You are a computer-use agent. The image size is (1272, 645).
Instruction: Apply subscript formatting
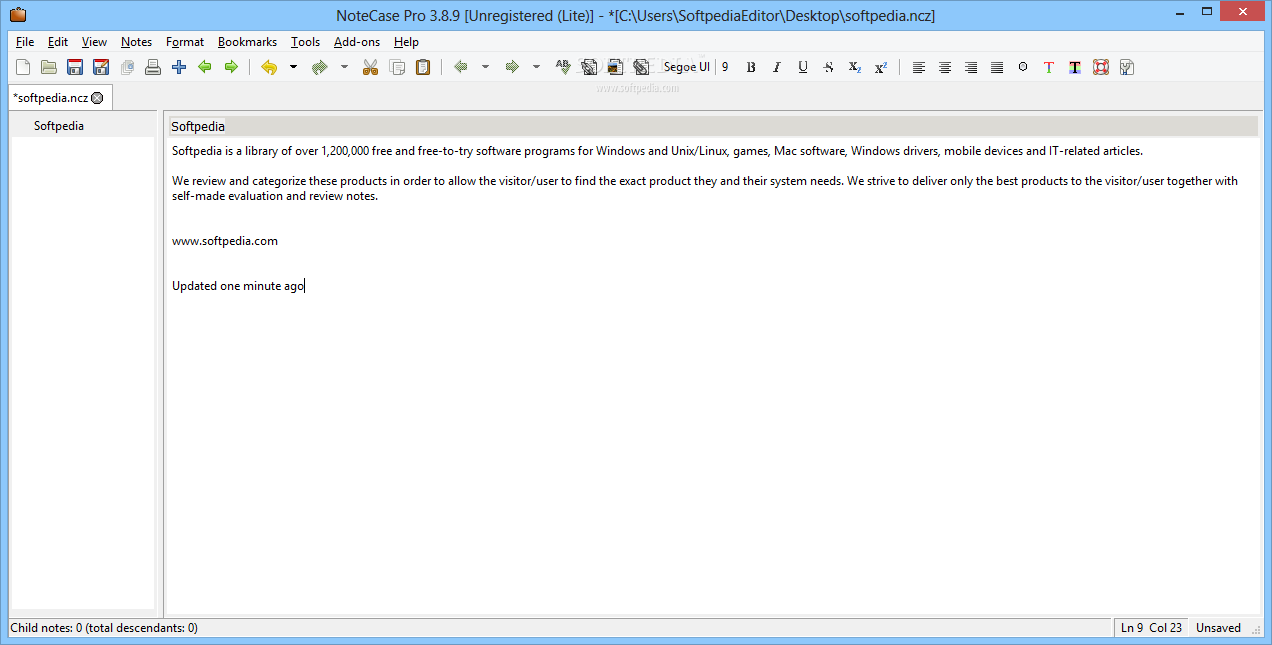tap(855, 67)
